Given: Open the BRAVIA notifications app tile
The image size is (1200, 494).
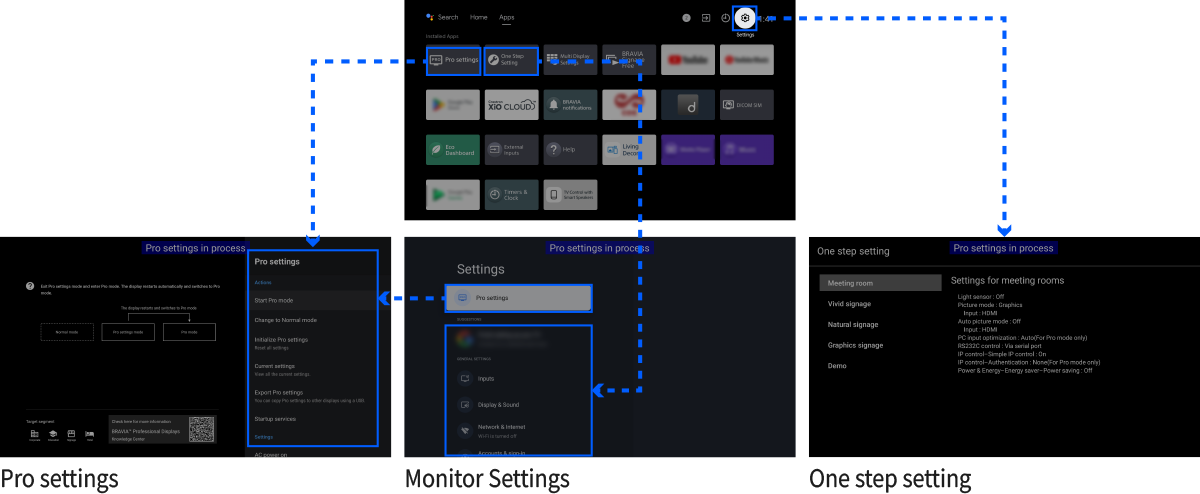Looking at the screenshot, I should coord(571,104).
